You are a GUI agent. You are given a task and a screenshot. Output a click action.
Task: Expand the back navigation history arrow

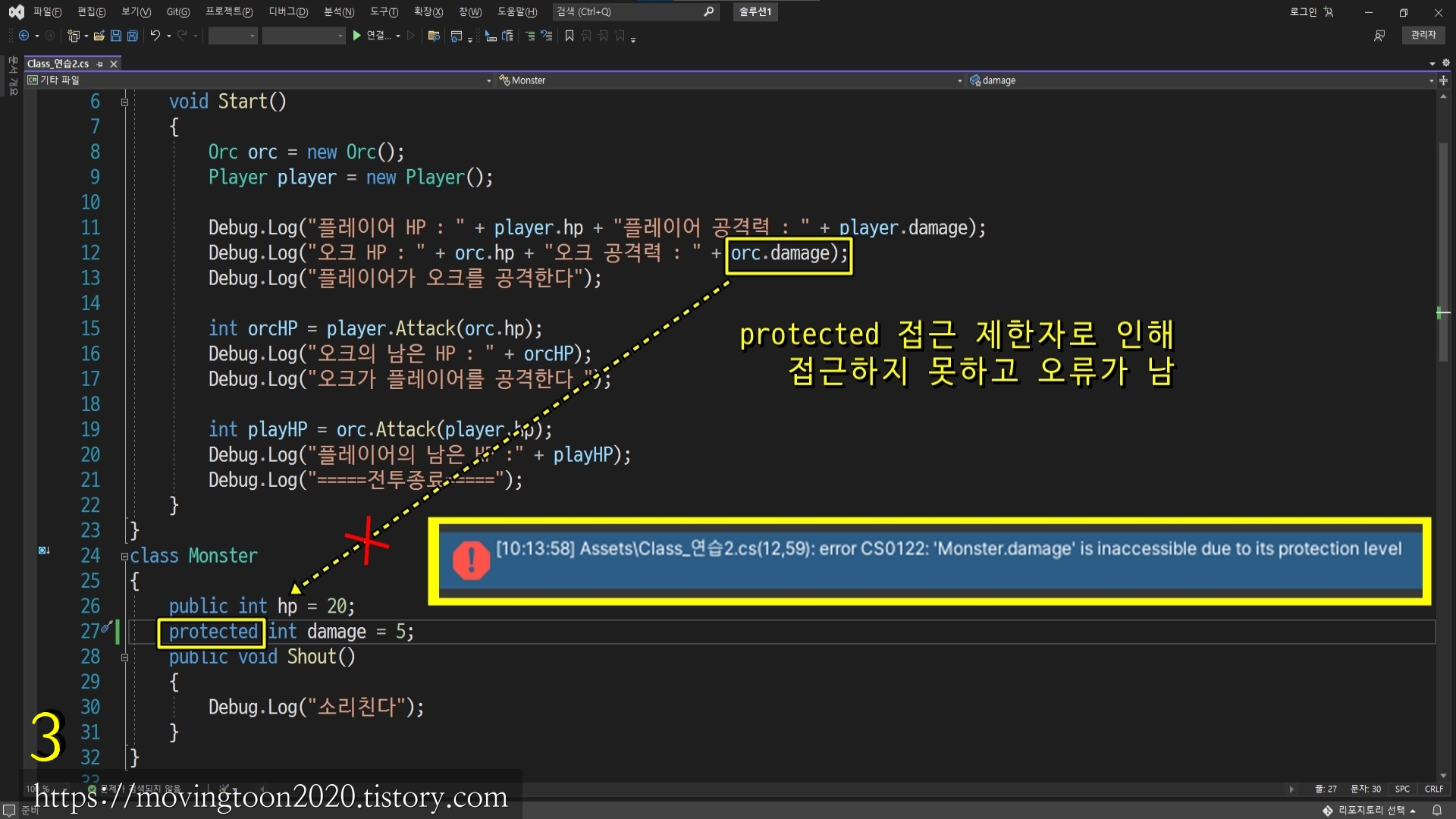37,36
